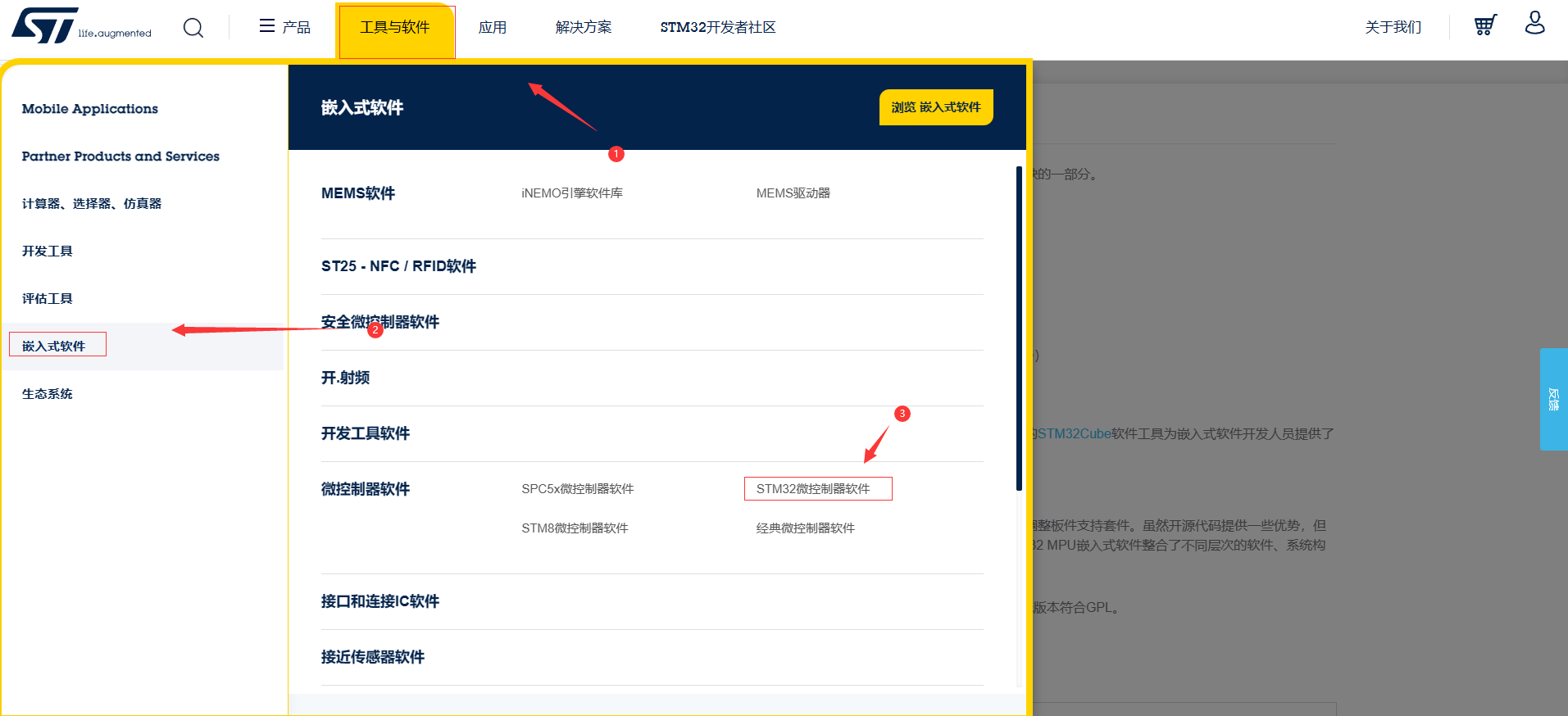The width and height of the screenshot is (1568, 716).
Task: Open iNEMO引擎软件库 link
Action: tap(572, 193)
